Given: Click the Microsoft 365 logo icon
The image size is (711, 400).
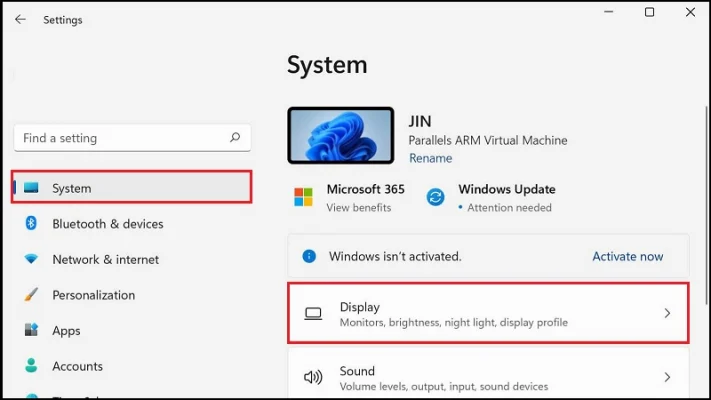Looking at the screenshot, I should coord(303,196).
